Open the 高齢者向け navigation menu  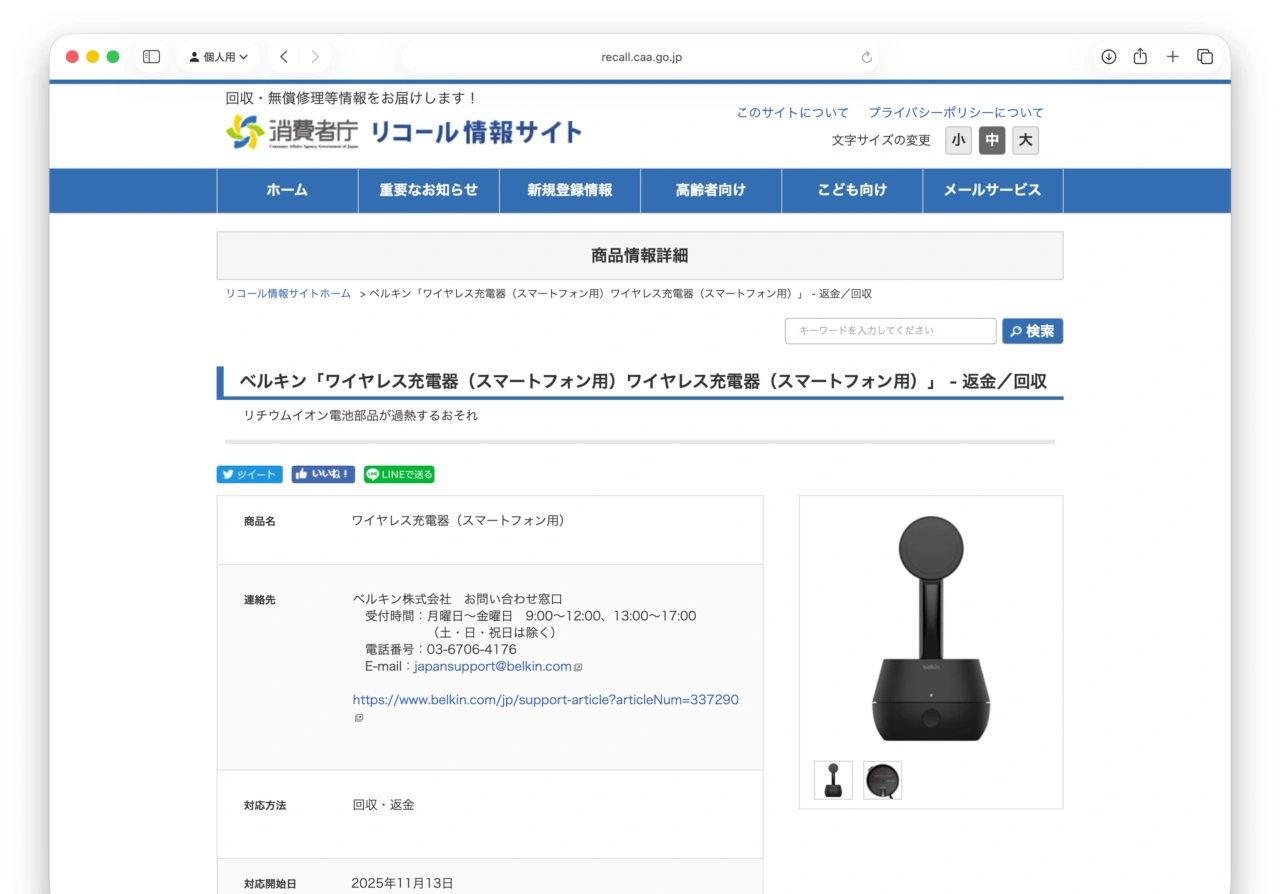710,190
